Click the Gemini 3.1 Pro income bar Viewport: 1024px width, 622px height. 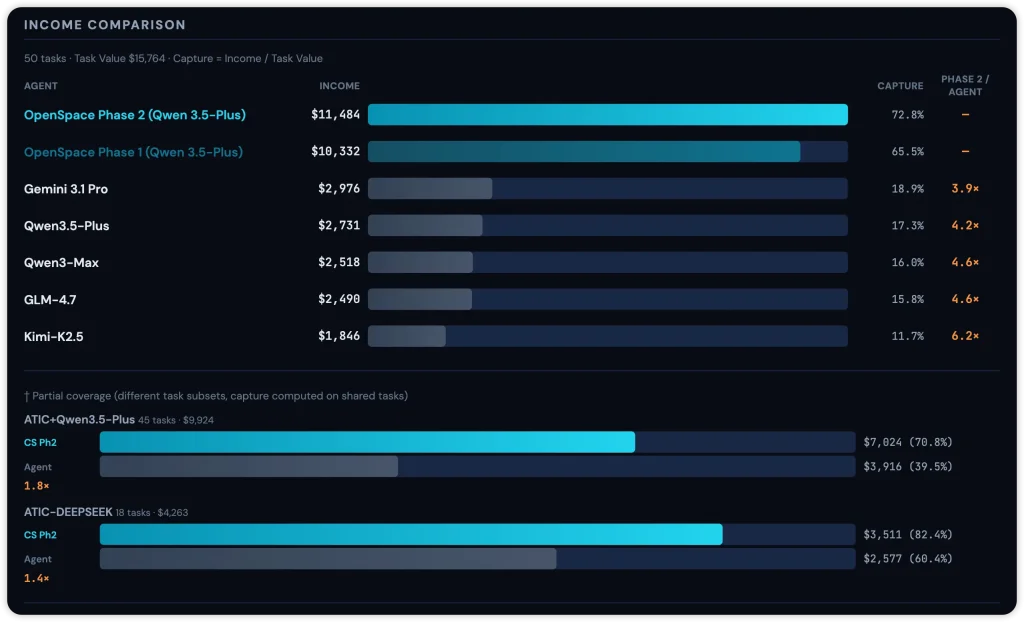430,189
